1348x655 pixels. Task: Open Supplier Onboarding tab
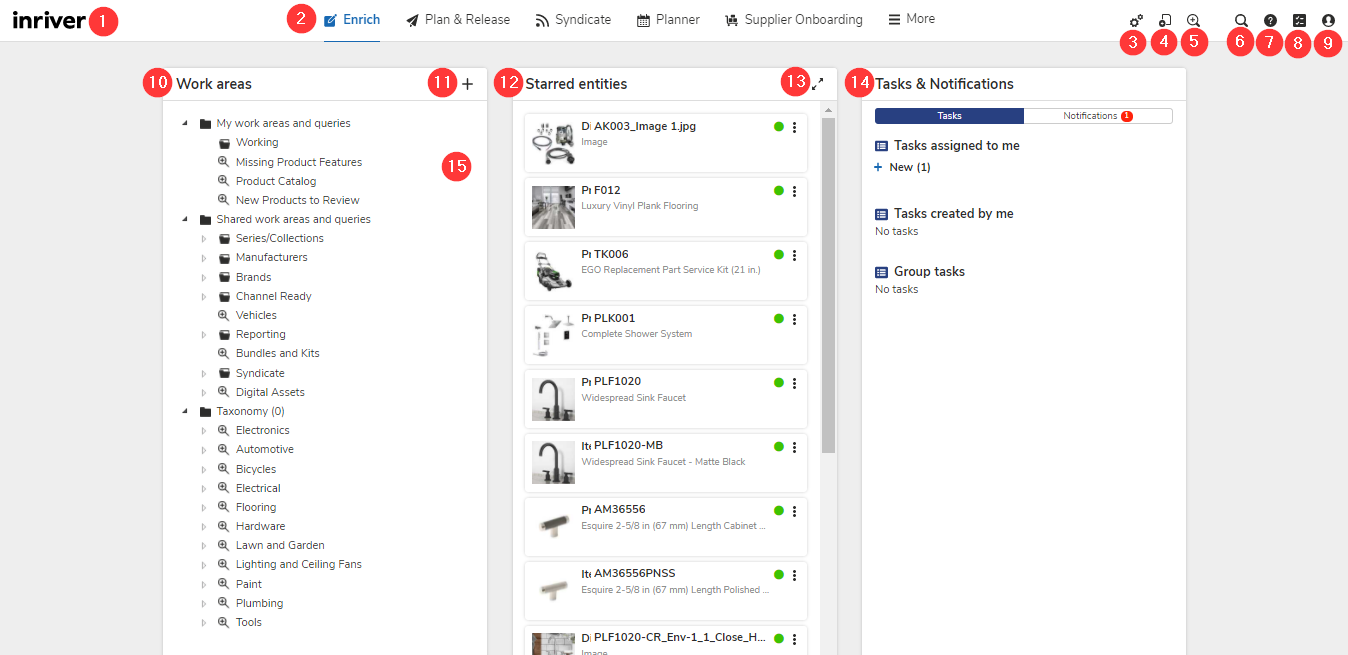[794, 20]
